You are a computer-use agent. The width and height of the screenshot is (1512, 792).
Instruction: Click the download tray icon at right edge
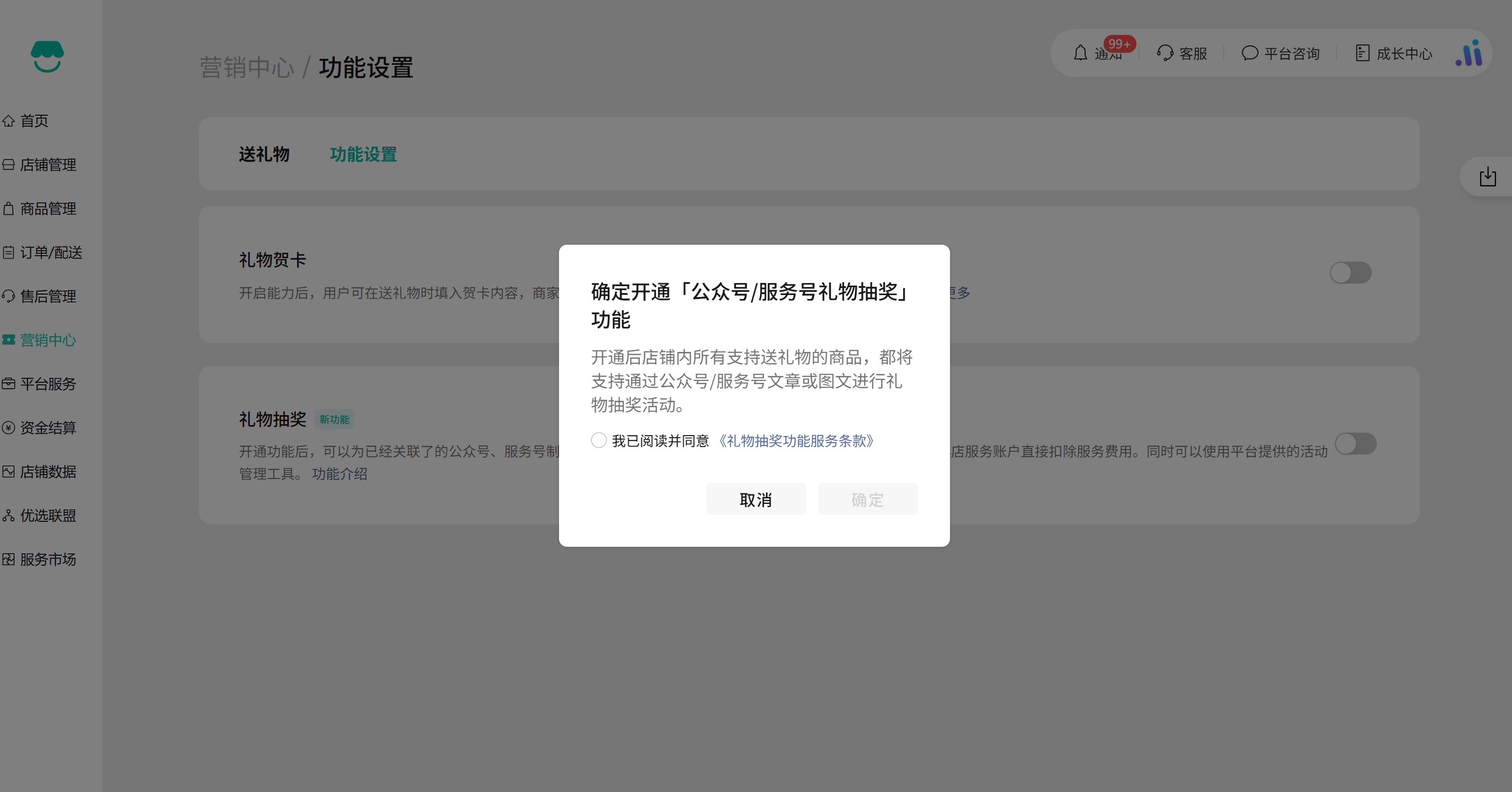tap(1488, 176)
